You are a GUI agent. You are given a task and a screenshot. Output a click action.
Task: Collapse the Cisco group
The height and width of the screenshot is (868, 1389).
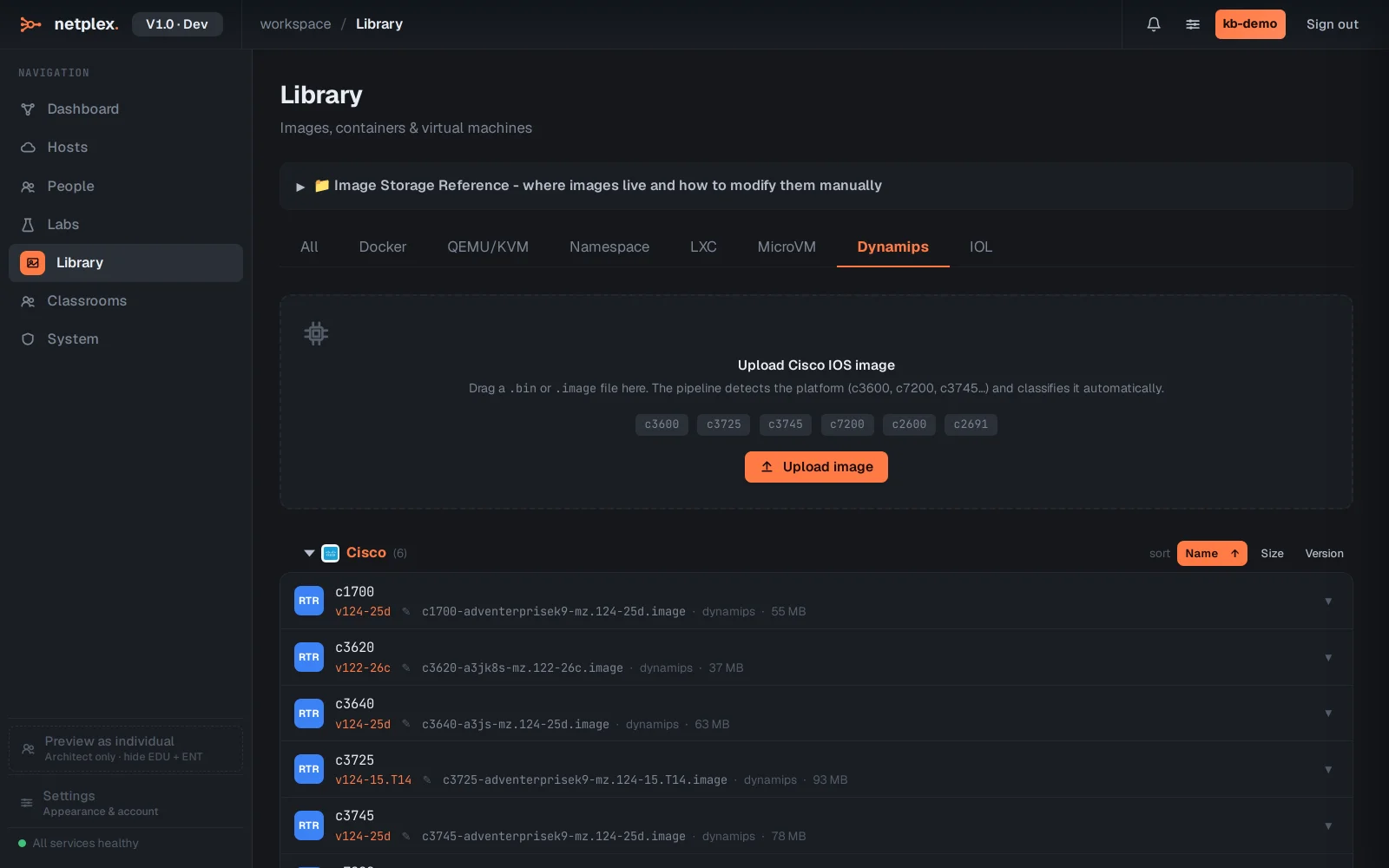309,553
